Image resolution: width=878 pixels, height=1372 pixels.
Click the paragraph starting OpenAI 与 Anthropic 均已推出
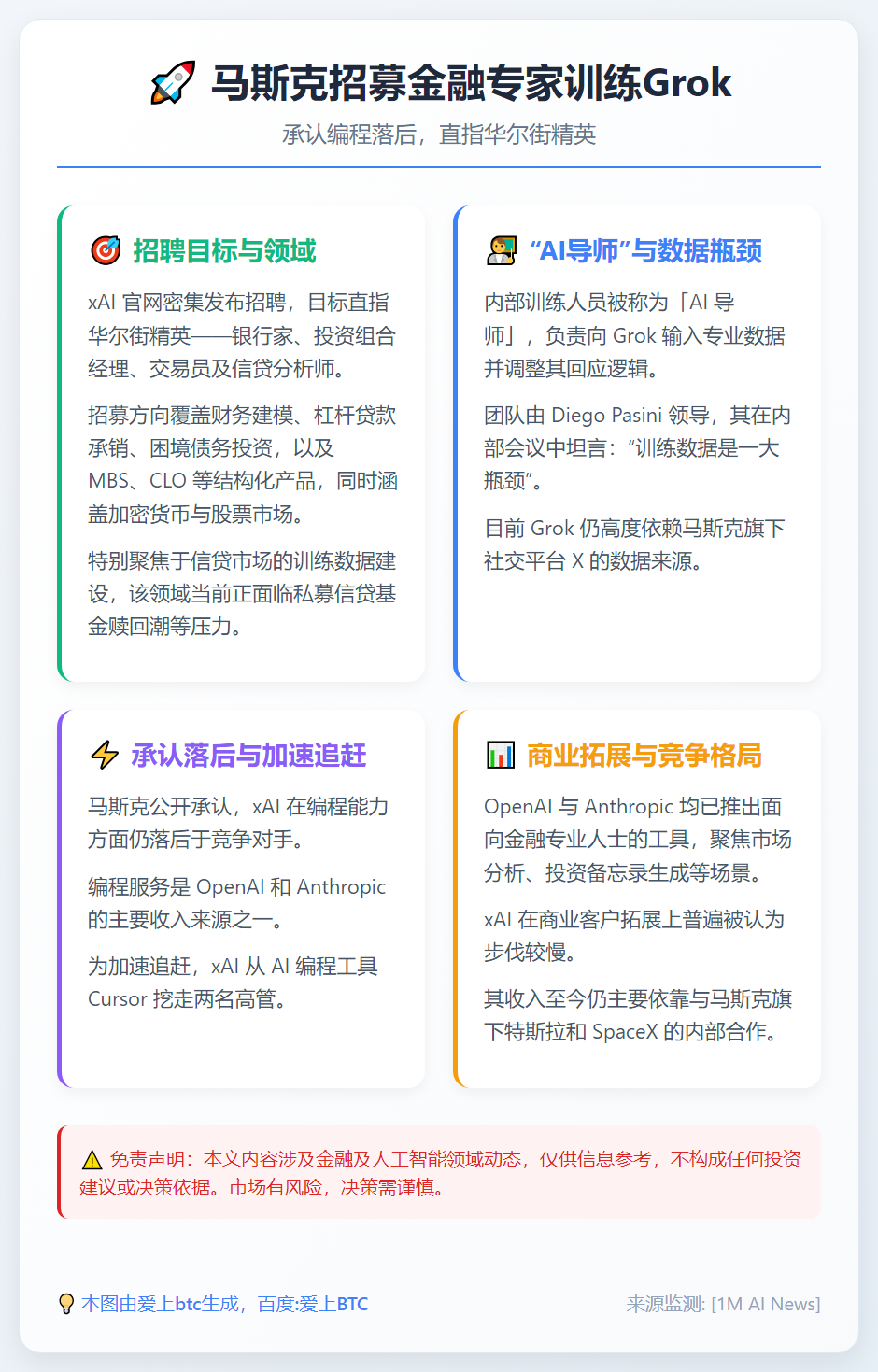(638, 840)
